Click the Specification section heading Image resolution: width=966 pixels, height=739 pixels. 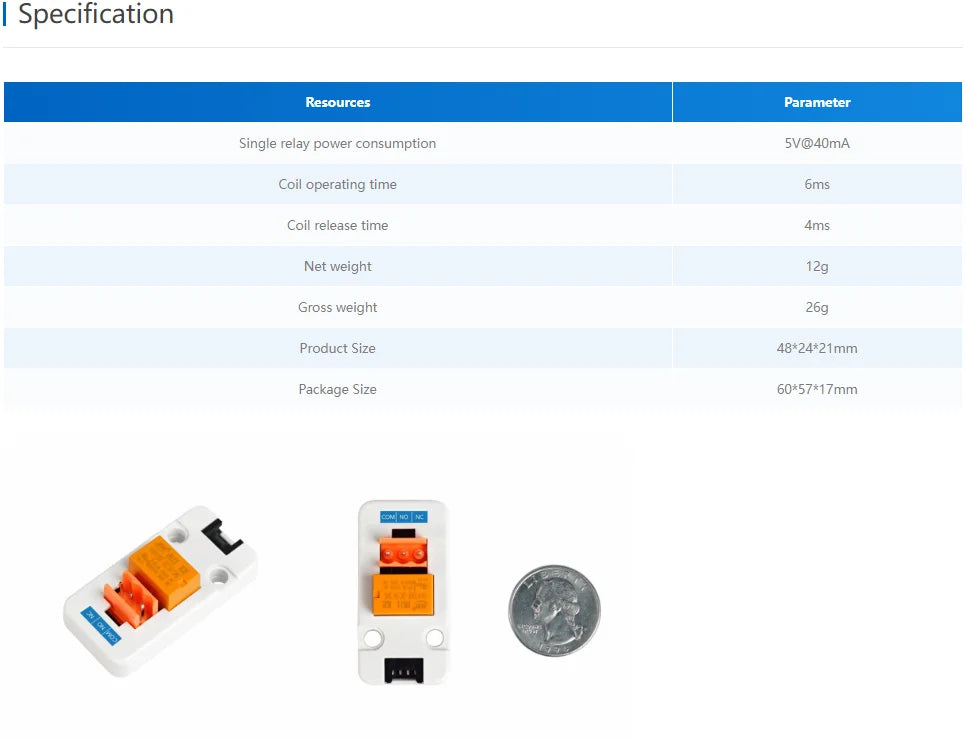point(95,14)
